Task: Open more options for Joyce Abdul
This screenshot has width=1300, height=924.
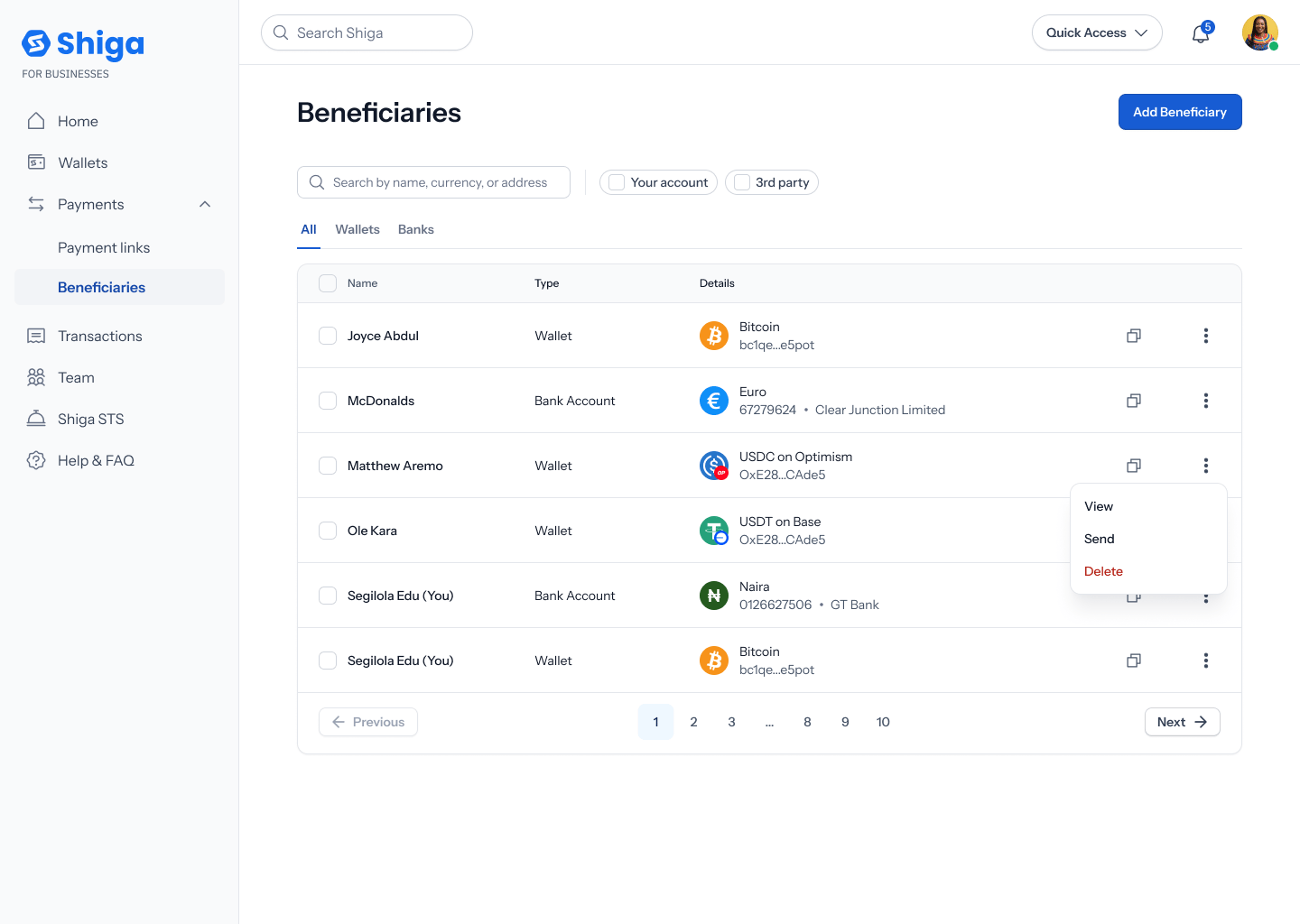Action: click(1206, 336)
